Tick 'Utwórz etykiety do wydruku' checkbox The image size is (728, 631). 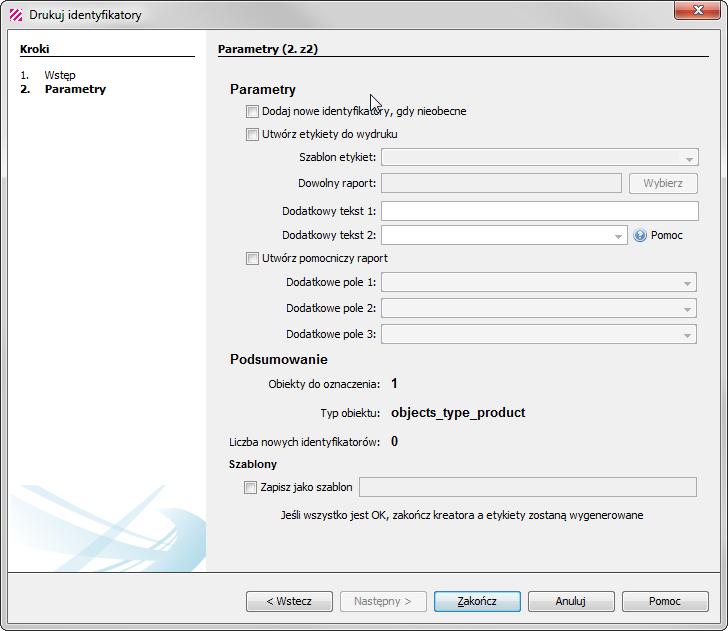click(252, 135)
